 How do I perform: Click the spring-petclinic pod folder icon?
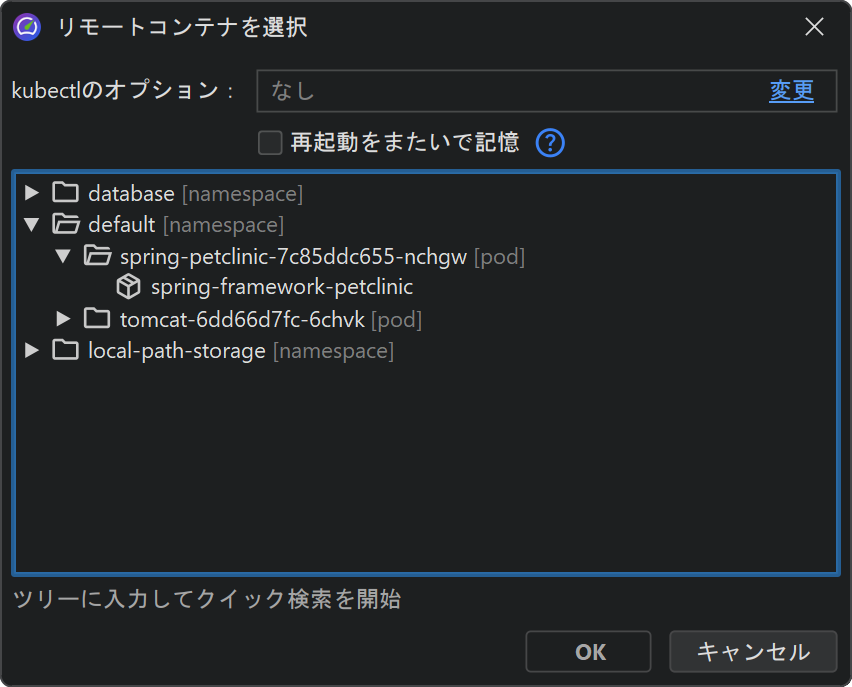[x=97, y=256]
